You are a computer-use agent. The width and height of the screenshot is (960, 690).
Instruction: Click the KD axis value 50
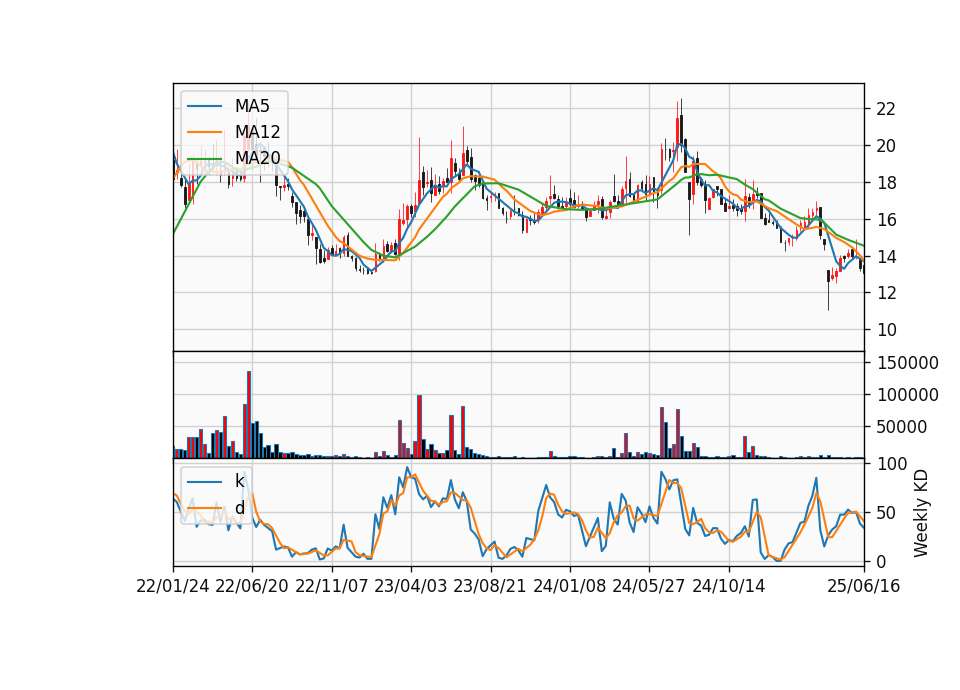886,512
